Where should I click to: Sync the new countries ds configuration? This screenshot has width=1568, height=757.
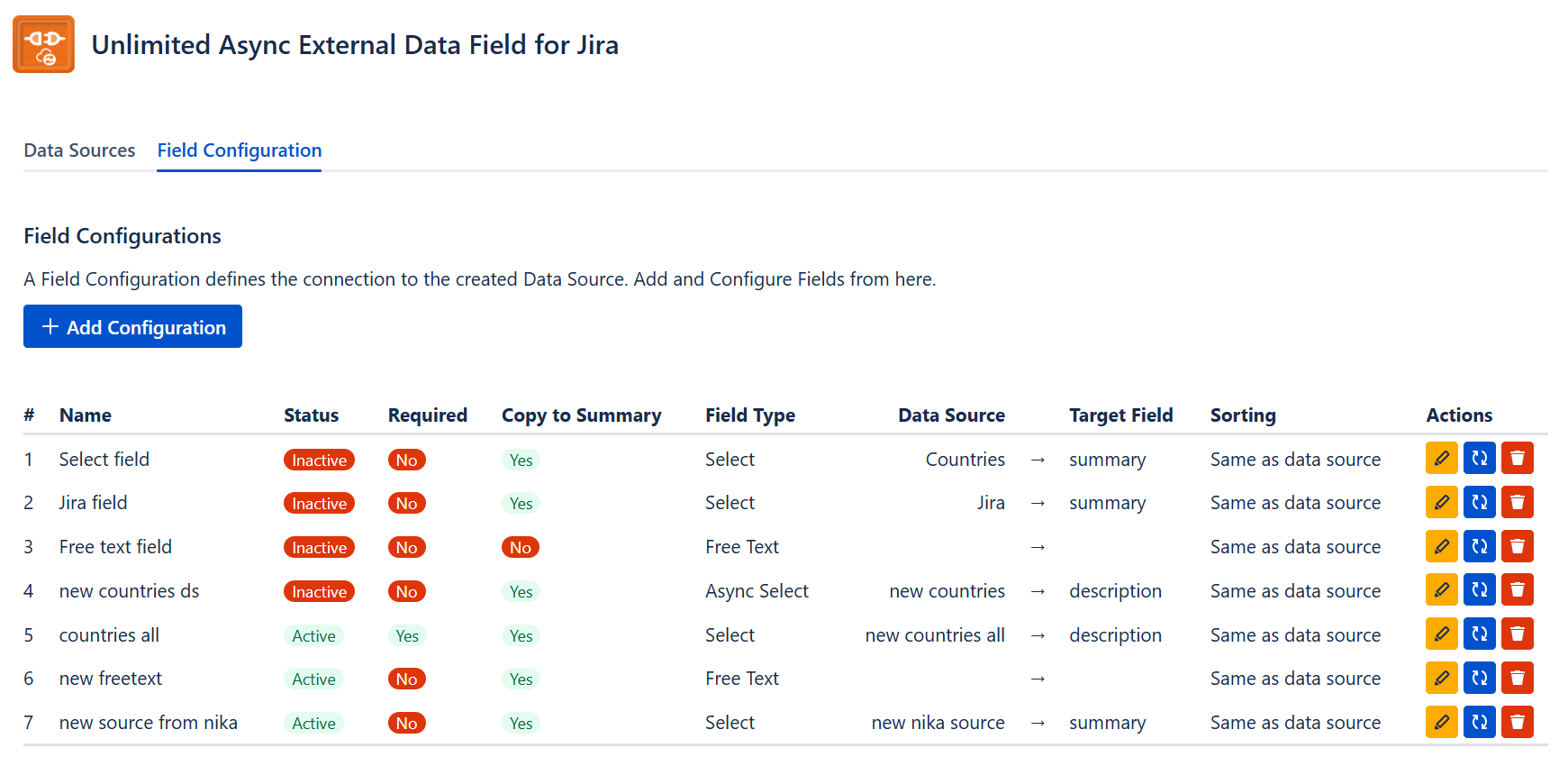(1479, 590)
